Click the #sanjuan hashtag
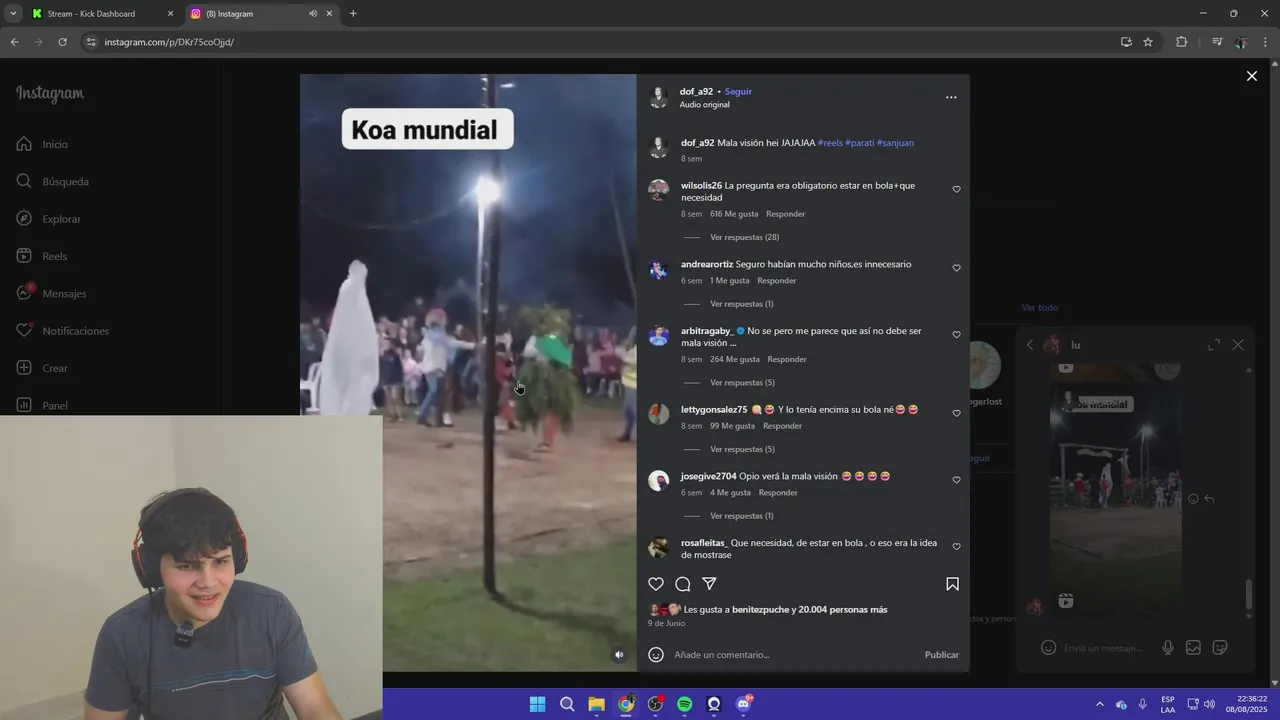1280x720 pixels. tap(895, 143)
